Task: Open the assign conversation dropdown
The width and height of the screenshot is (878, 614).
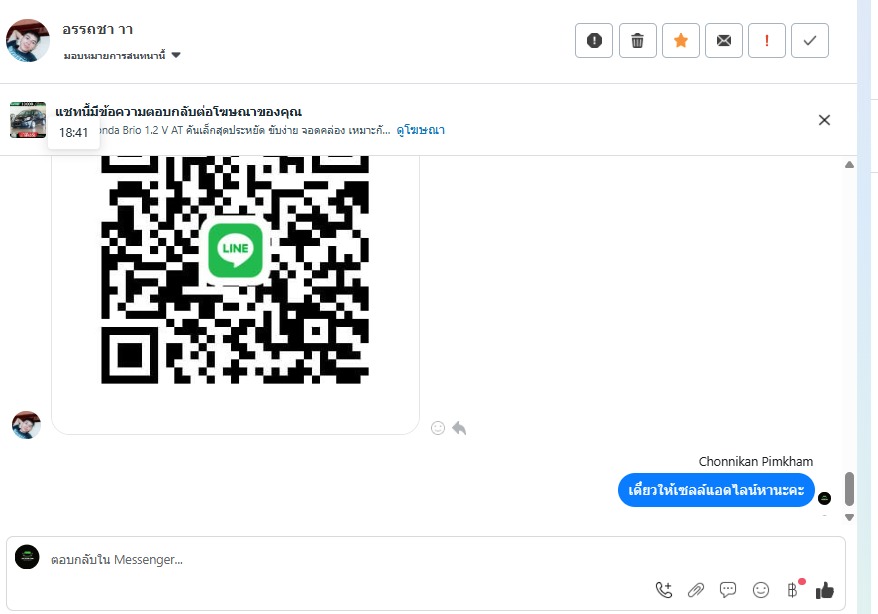Action: click(x=122, y=55)
